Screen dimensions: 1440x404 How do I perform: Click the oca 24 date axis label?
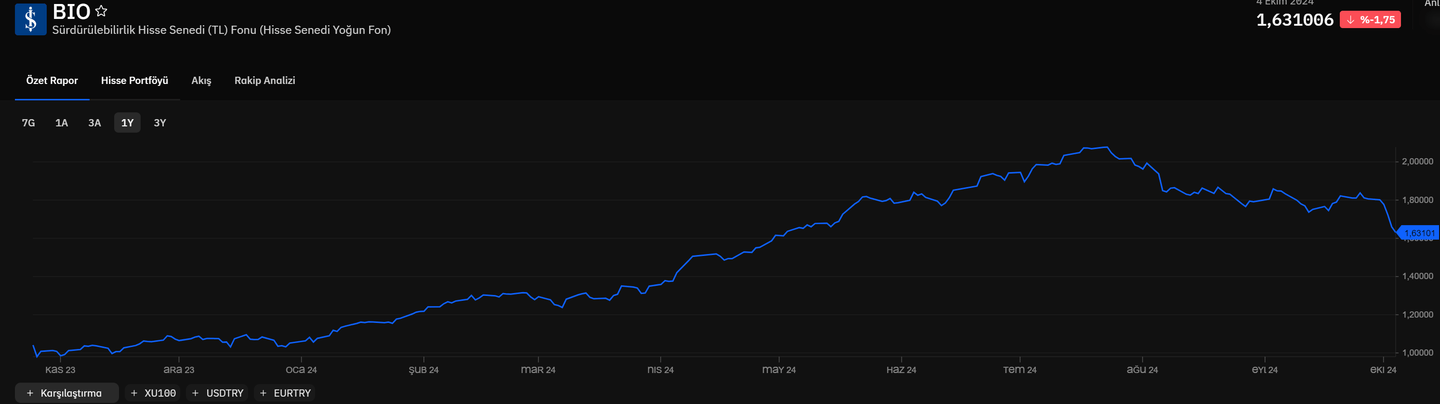tap(302, 369)
